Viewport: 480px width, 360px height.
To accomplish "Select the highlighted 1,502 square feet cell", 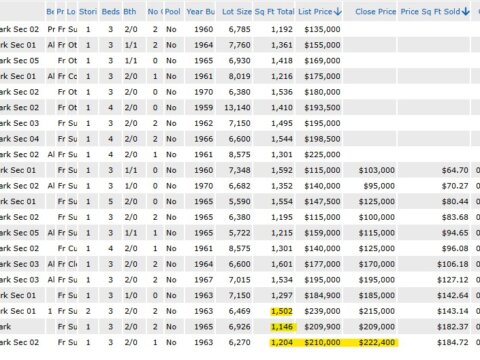I will tap(282, 311).
